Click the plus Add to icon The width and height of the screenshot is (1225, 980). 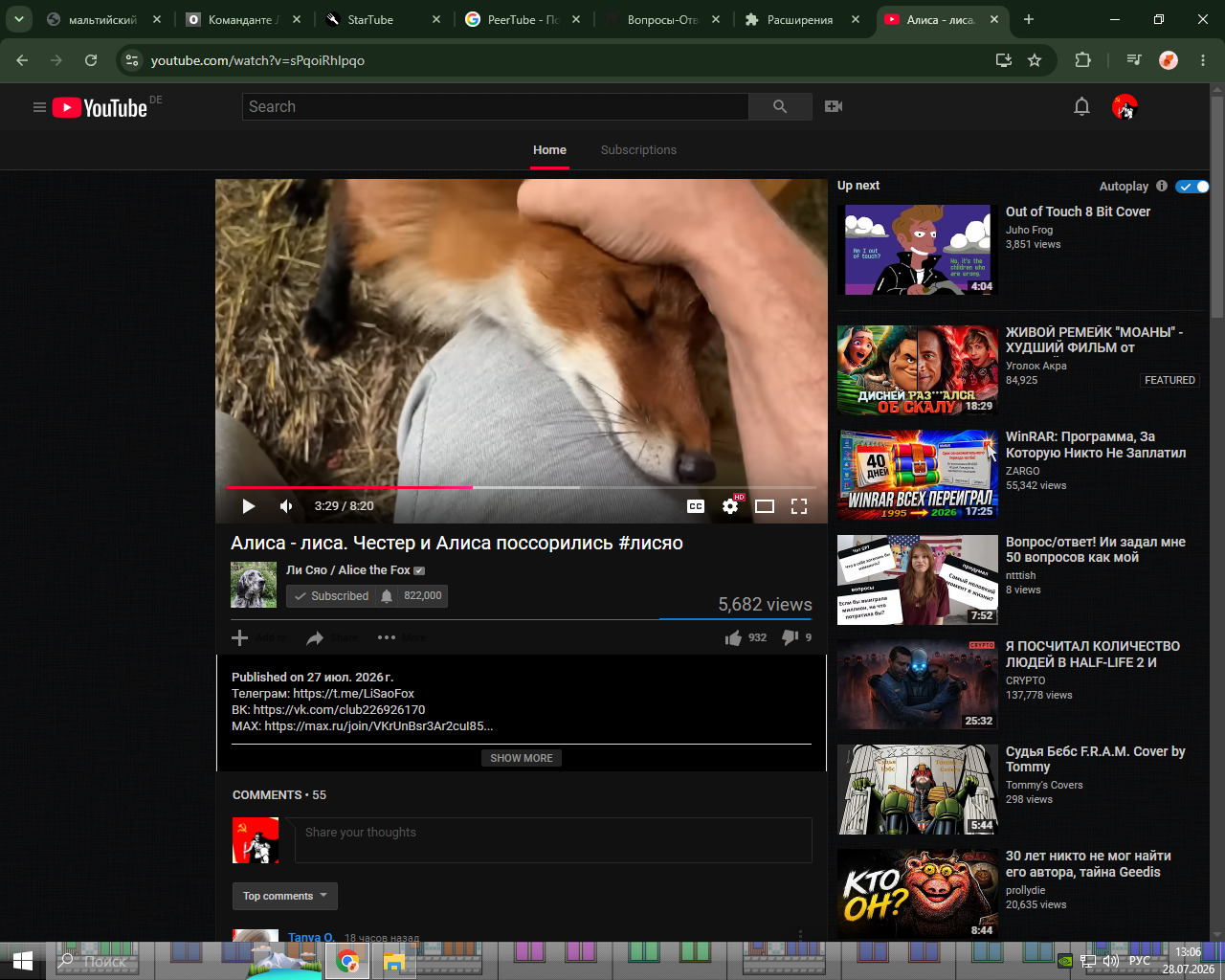point(240,637)
